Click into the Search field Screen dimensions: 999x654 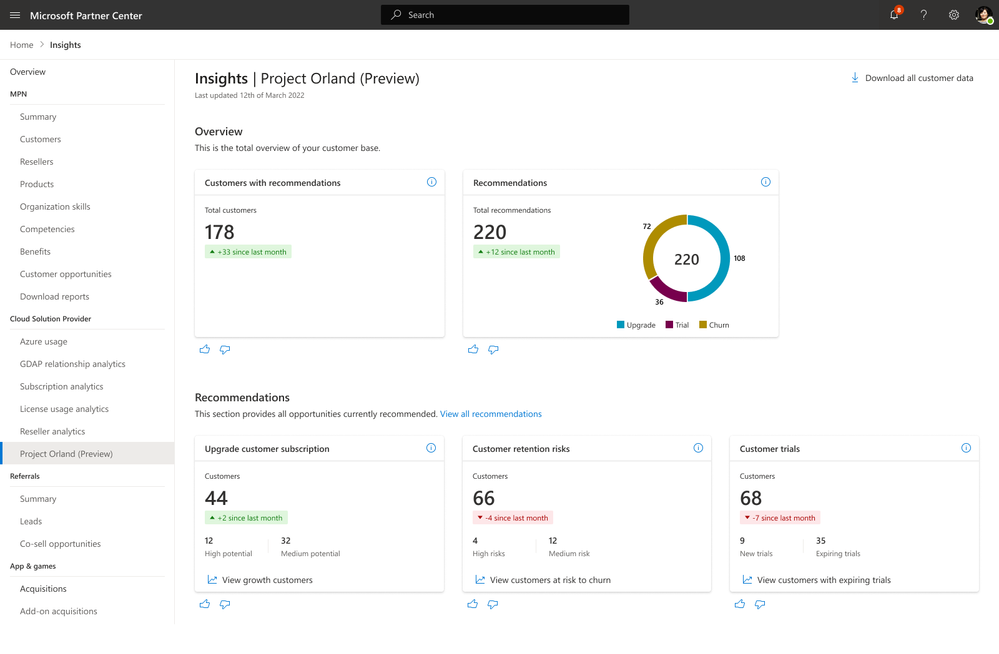(x=505, y=15)
